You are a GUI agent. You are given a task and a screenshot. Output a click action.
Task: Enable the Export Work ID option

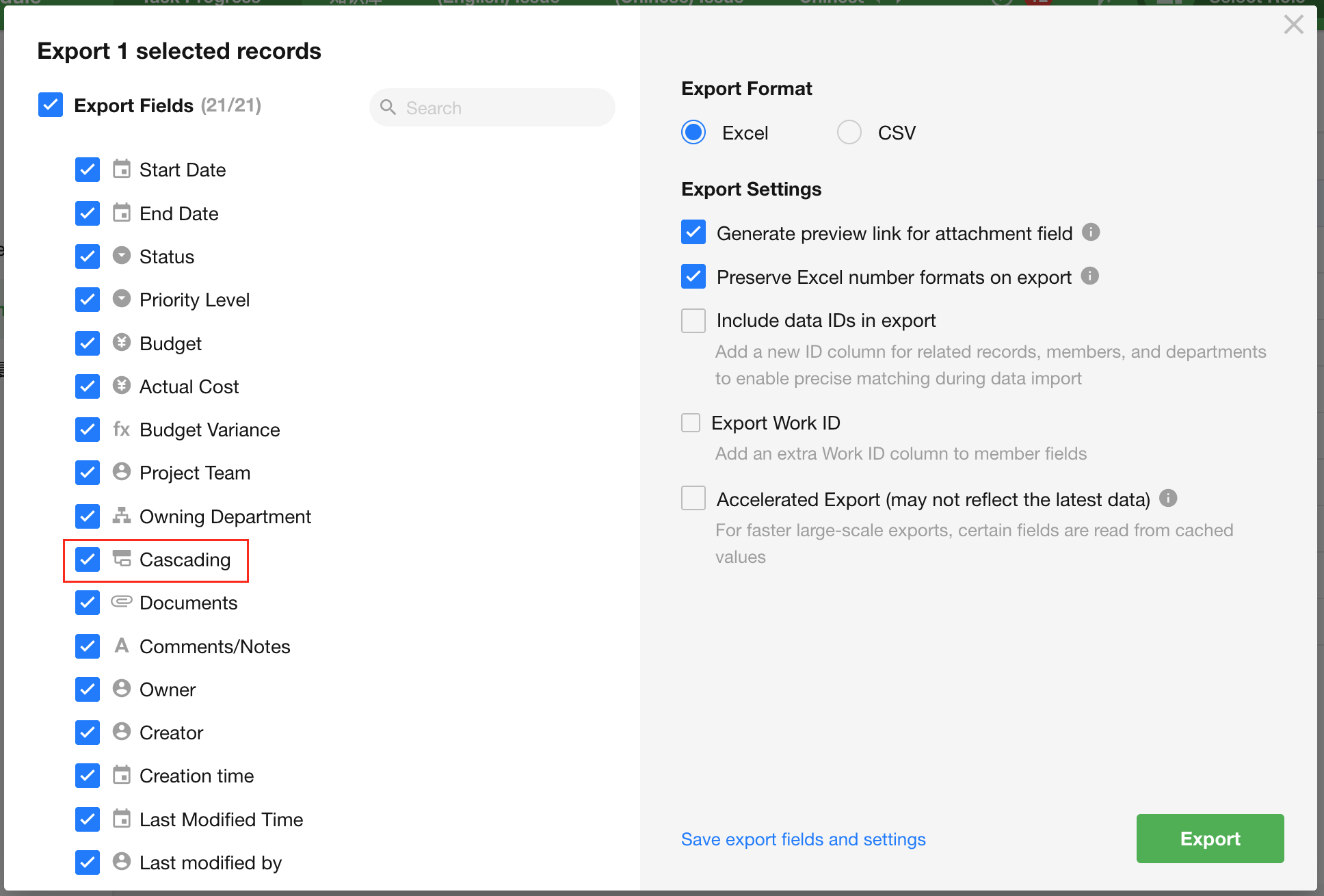pos(691,423)
